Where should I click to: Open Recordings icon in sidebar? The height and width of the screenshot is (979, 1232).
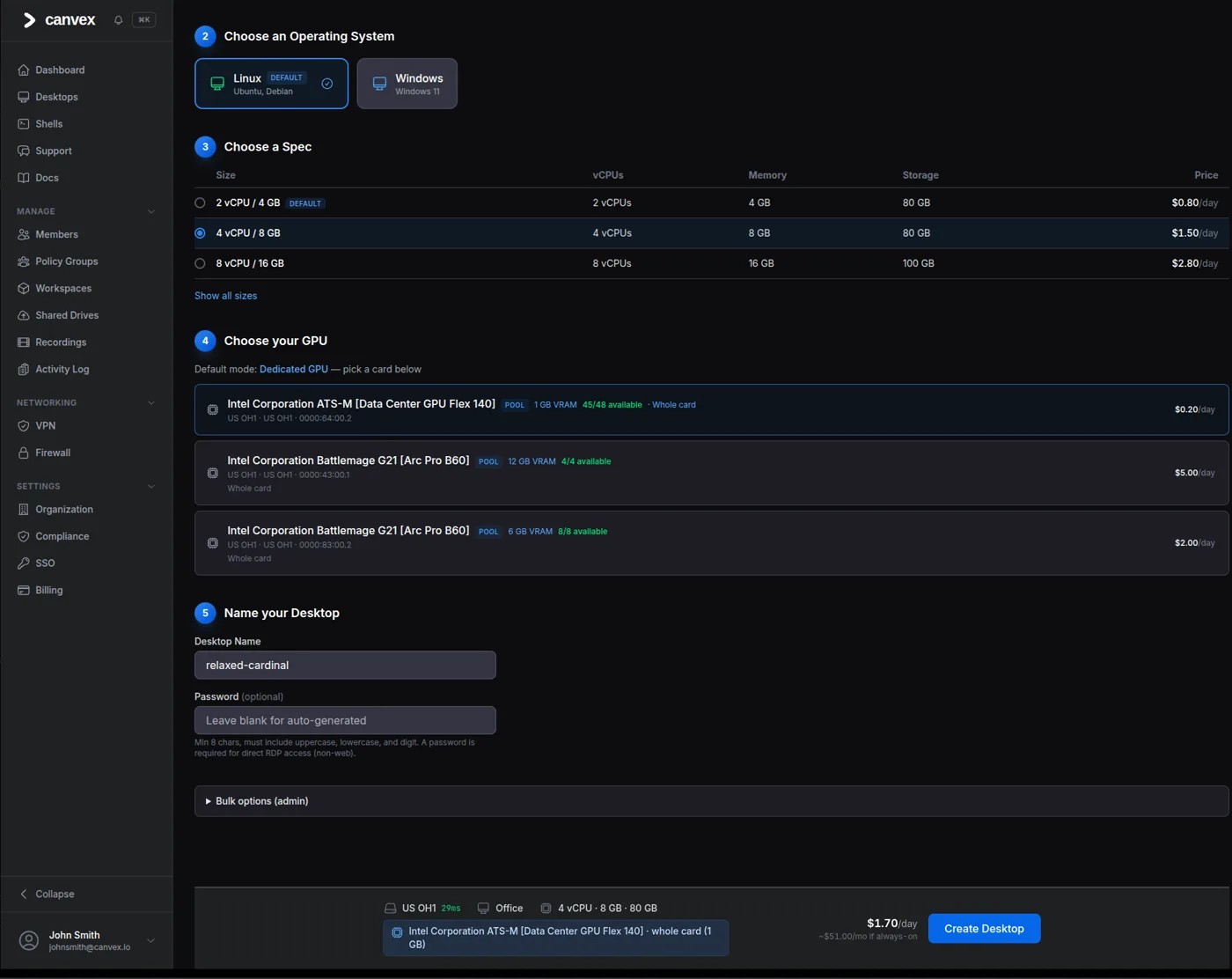click(24, 342)
